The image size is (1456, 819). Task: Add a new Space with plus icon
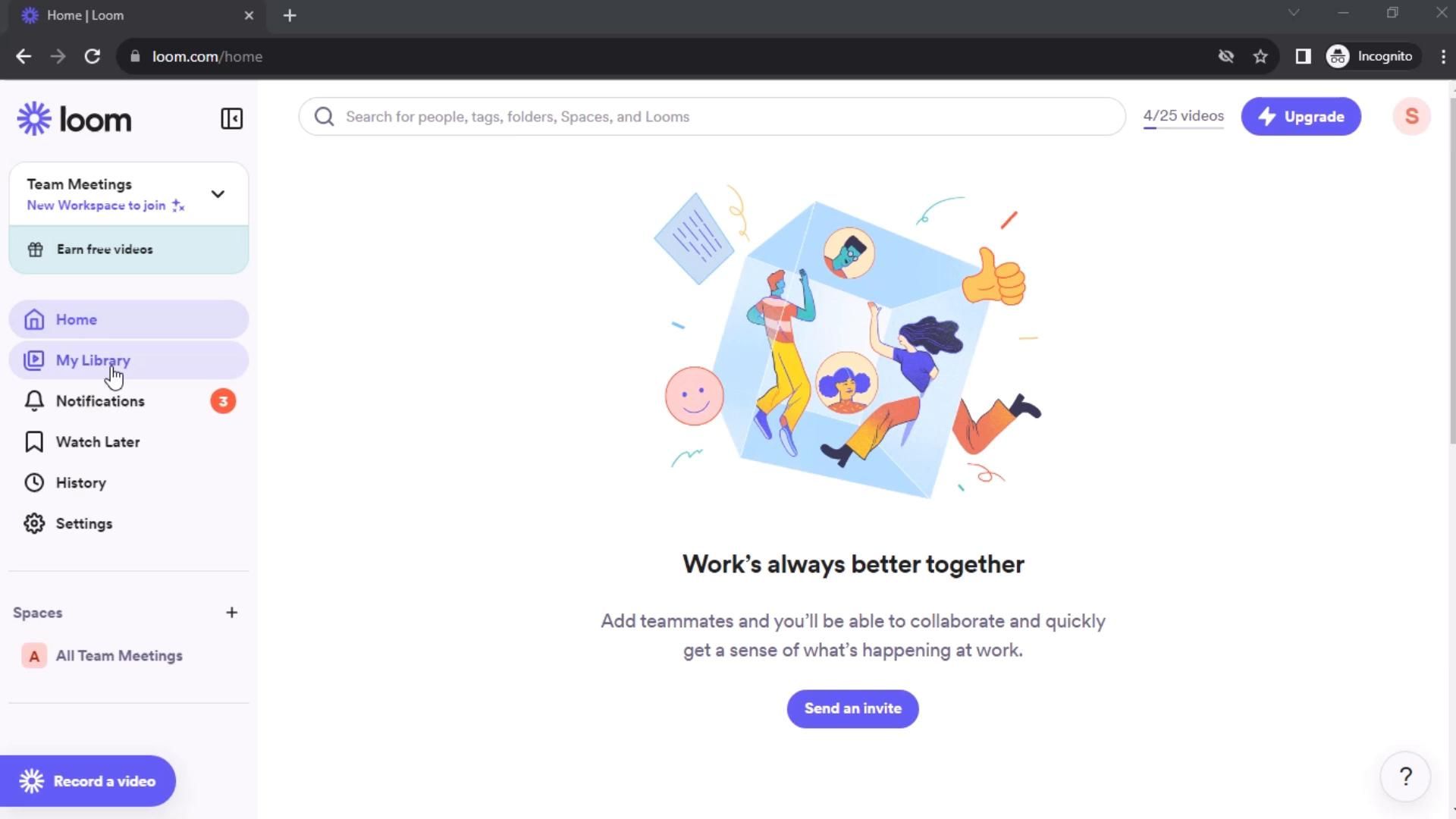click(232, 612)
